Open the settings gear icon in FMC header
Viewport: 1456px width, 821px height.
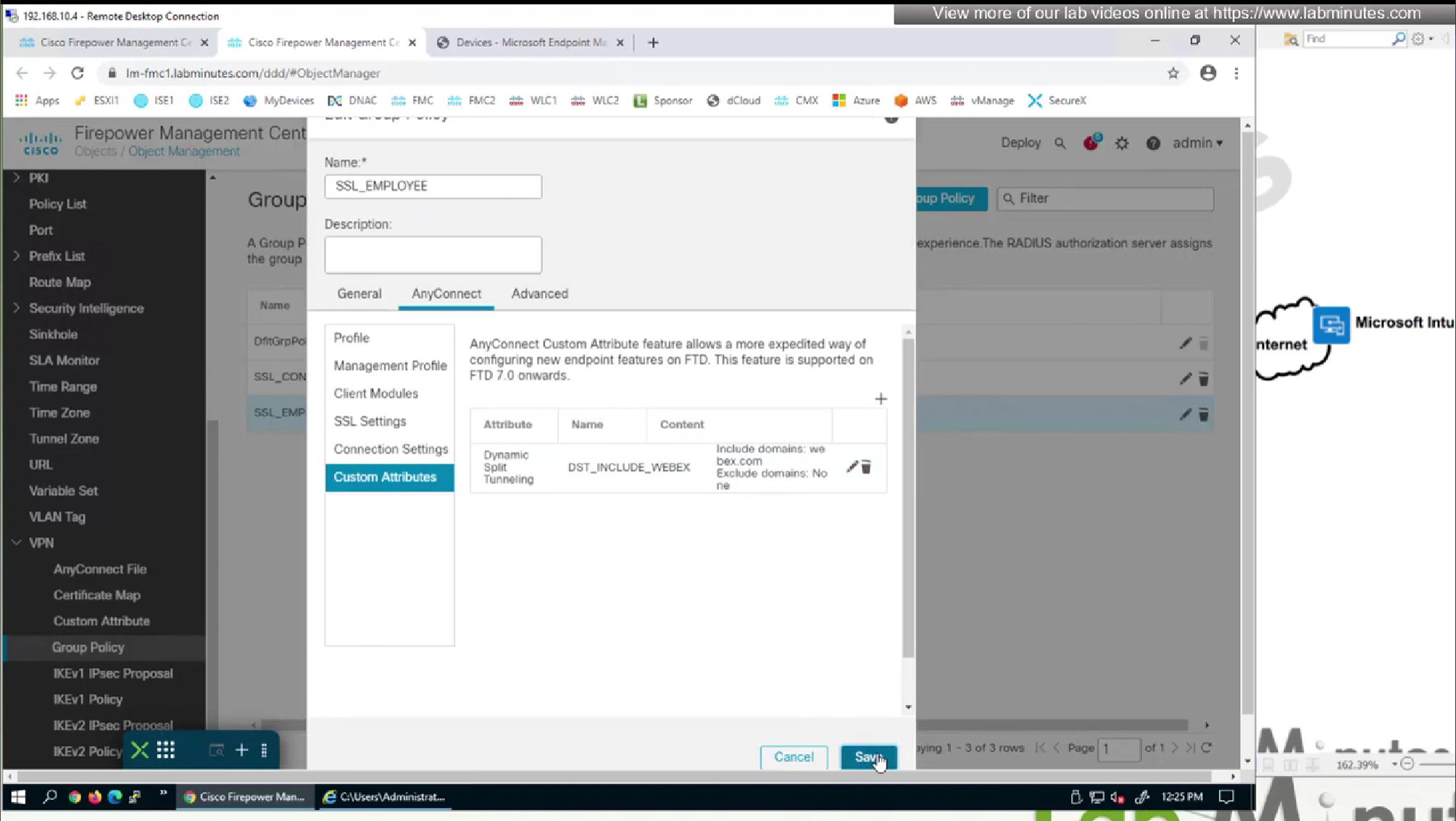(1122, 143)
